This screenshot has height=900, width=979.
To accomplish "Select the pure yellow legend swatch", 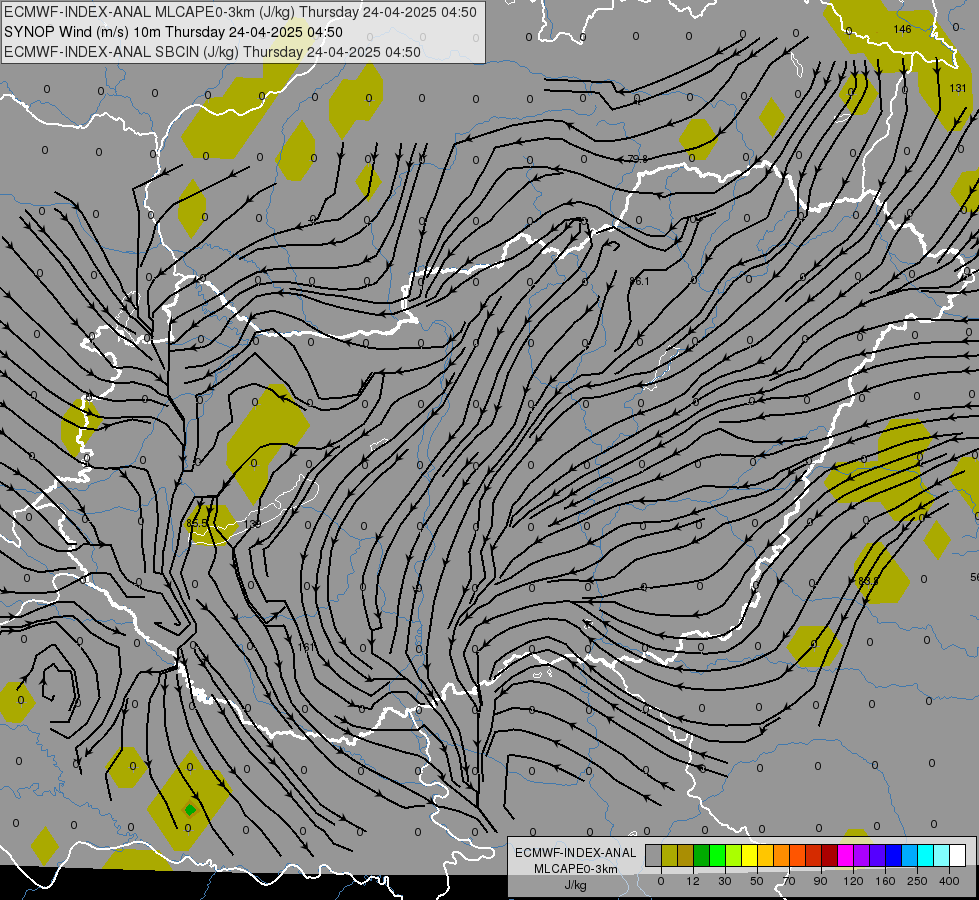I will point(750,855).
